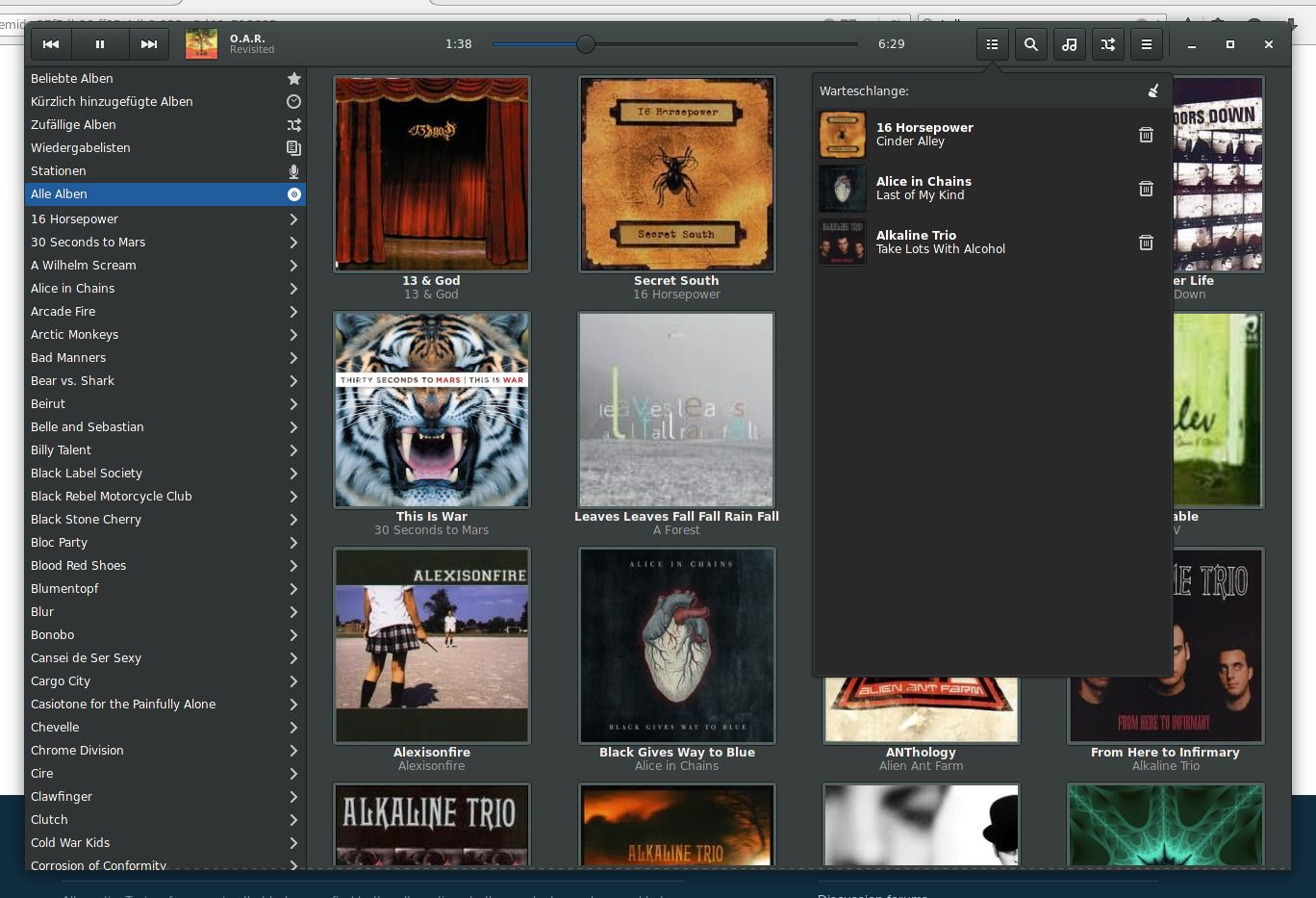Expand A Wilhelm Scream chevron
Viewport: 1316px width, 898px height.
point(293,266)
